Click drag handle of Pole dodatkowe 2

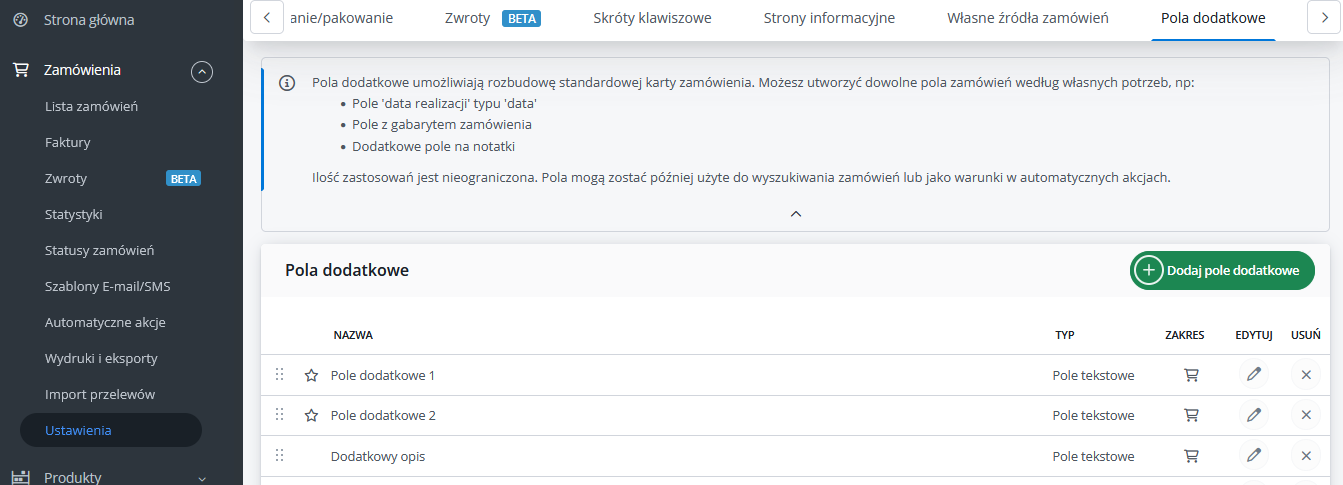point(280,414)
